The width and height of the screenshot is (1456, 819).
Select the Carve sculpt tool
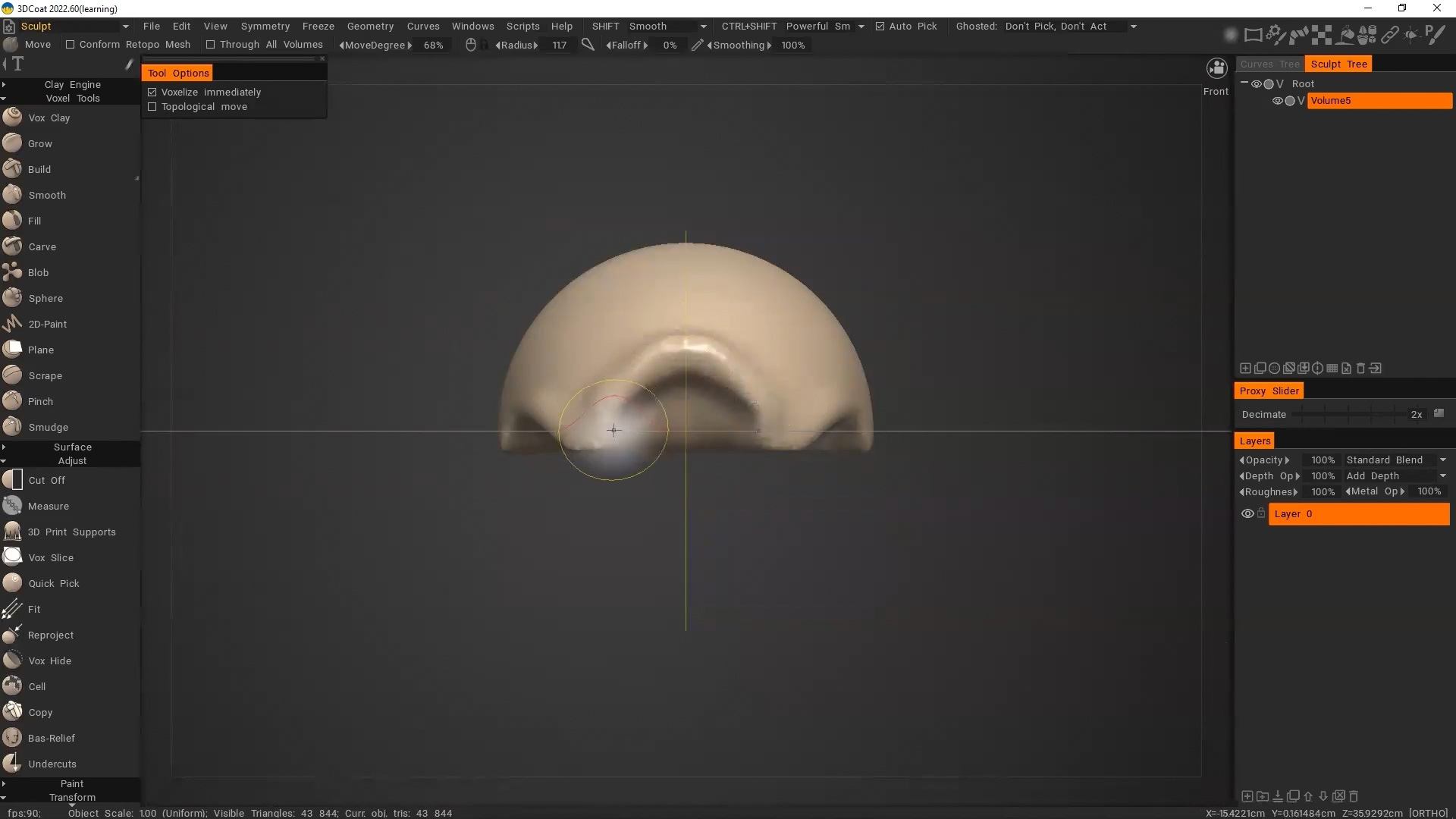(42, 246)
